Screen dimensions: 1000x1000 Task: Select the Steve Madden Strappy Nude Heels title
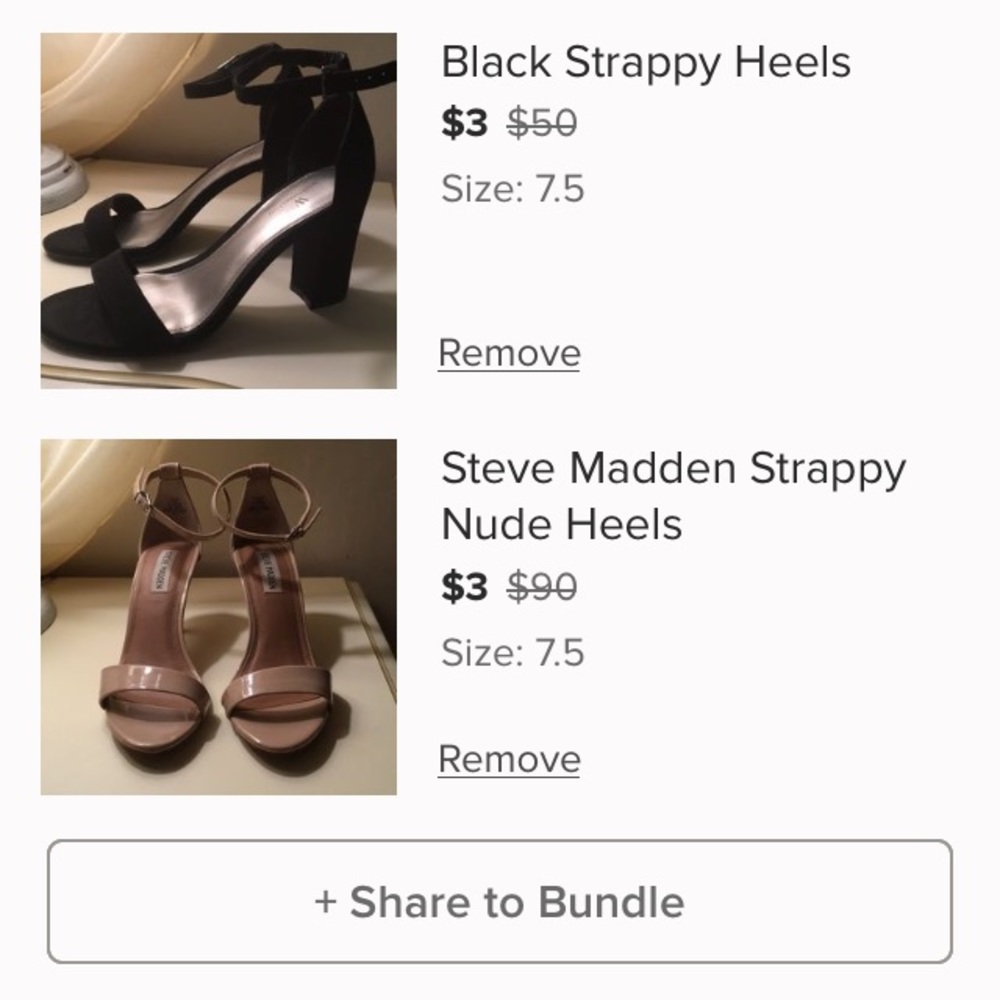coord(672,496)
